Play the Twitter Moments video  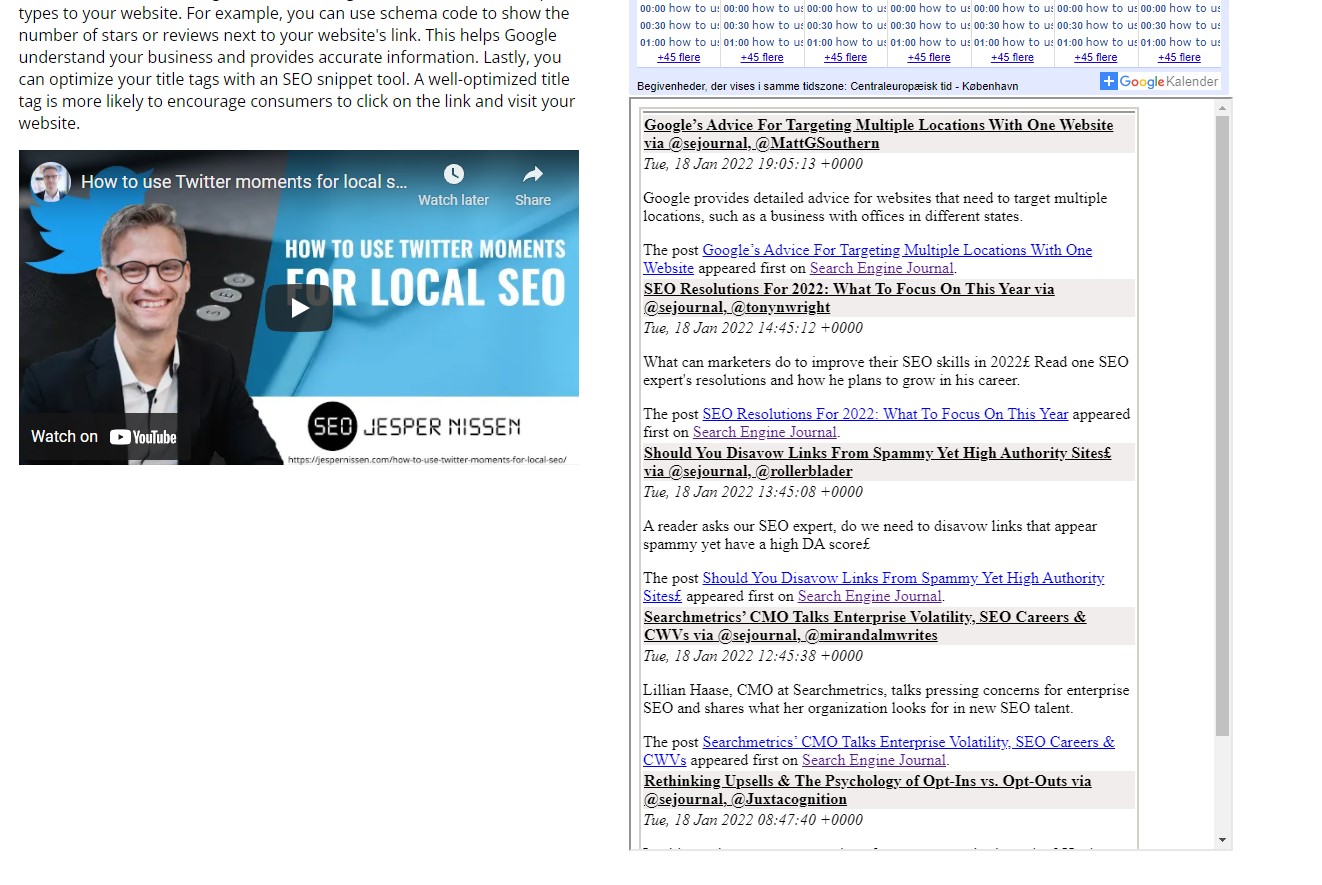point(298,307)
